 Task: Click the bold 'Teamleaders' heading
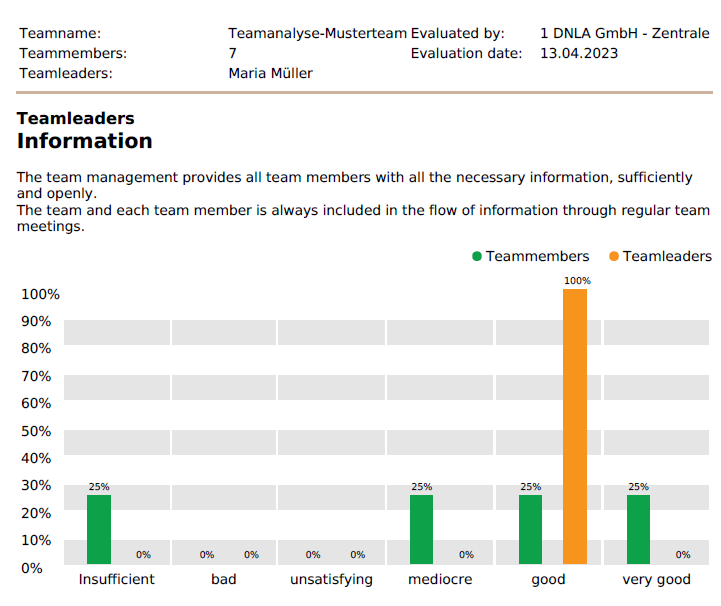point(76,119)
